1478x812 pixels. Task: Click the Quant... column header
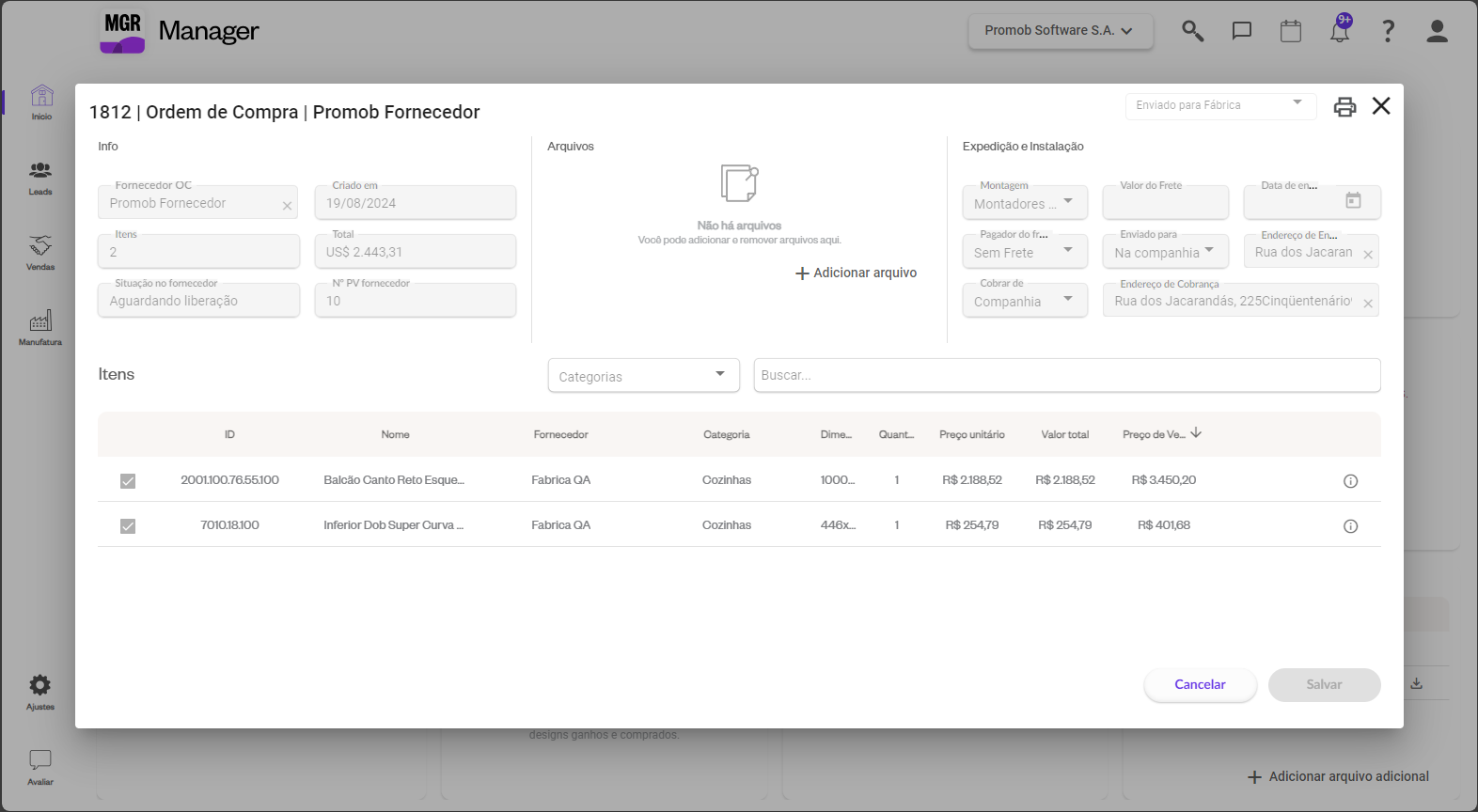pyautogui.click(x=896, y=434)
